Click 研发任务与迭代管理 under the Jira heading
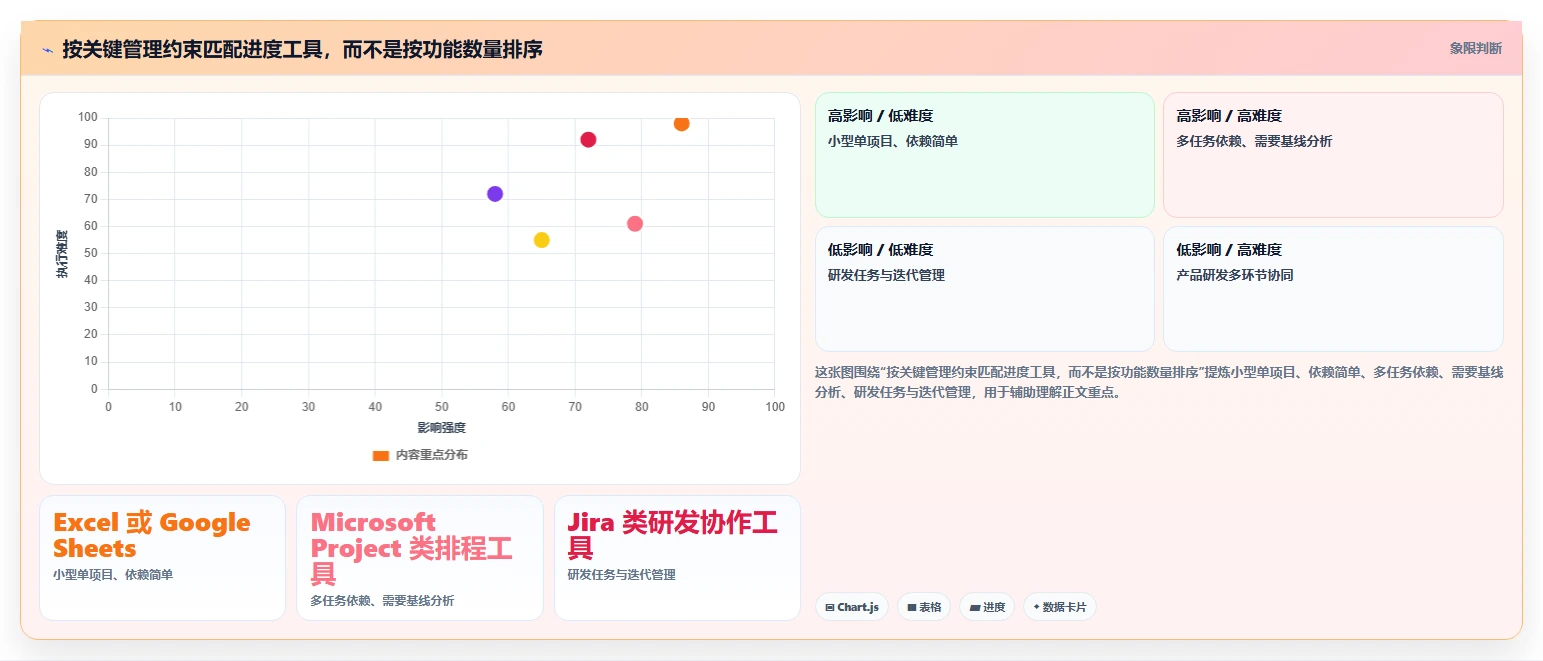Image resolution: width=1543 pixels, height=661 pixels. pyautogui.click(x=621, y=575)
